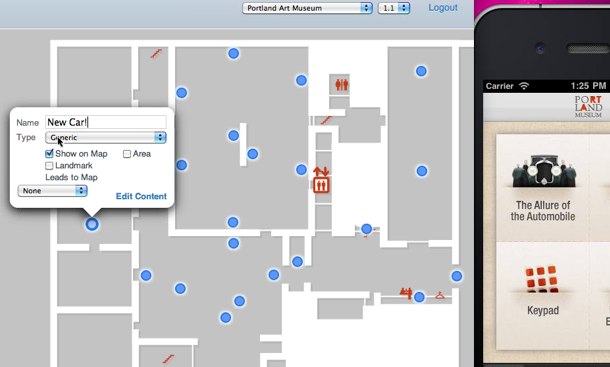Click the restrooms icon on the map
This screenshot has height=367, width=610.
coord(342,84)
